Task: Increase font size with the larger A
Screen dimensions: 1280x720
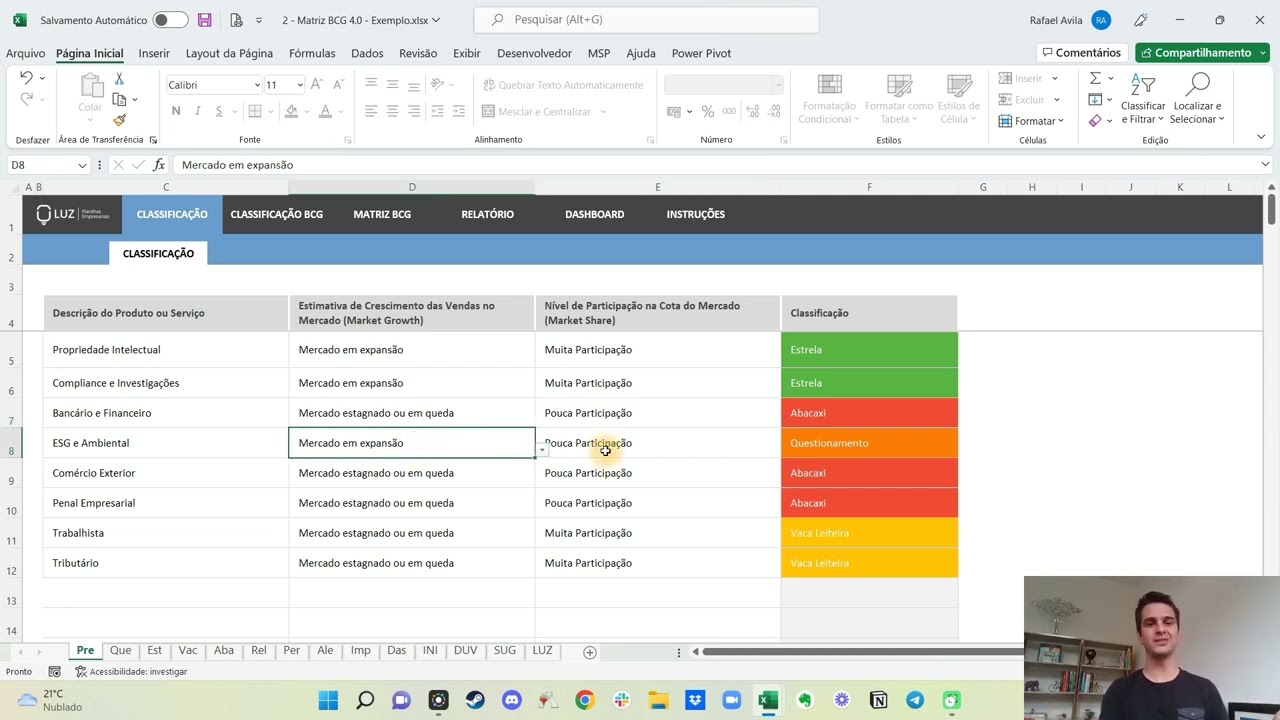Action: pos(316,85)
